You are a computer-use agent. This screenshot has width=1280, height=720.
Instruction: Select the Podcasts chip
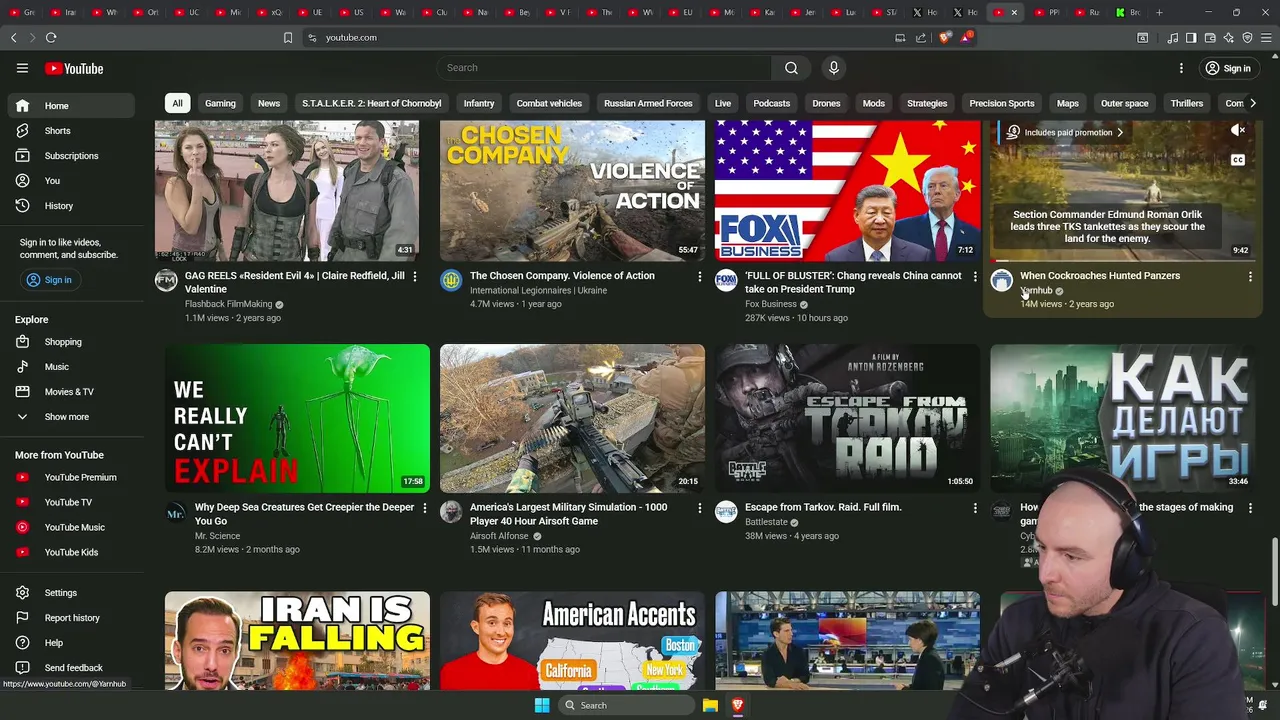point(771,103)
